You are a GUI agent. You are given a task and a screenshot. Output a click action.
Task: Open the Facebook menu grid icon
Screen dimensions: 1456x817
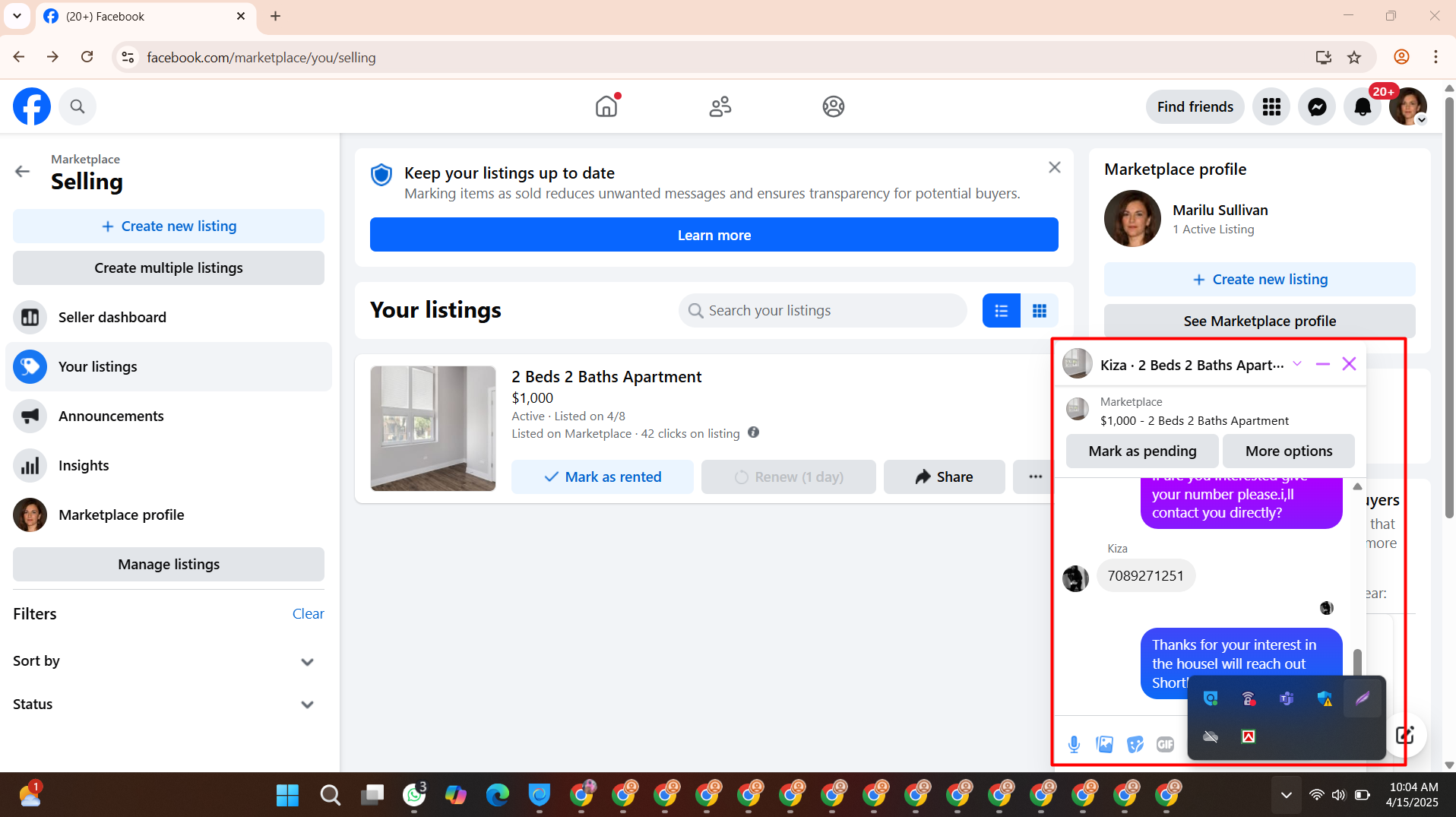pos(1271,106)
